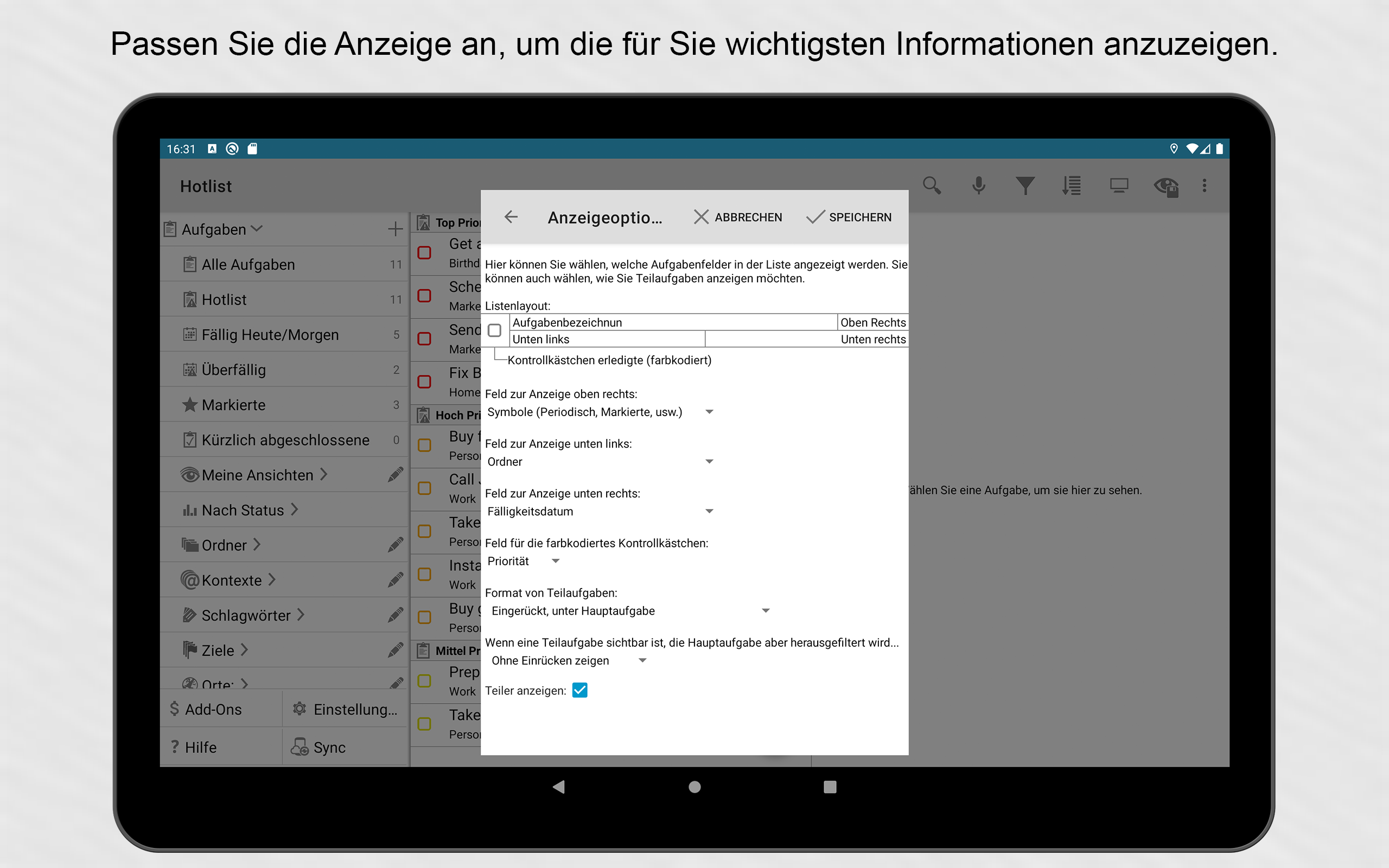The image size is (1389, 868).
Task: Check off the 'Fix B' task checkbox
Action: tap(424, 382)
